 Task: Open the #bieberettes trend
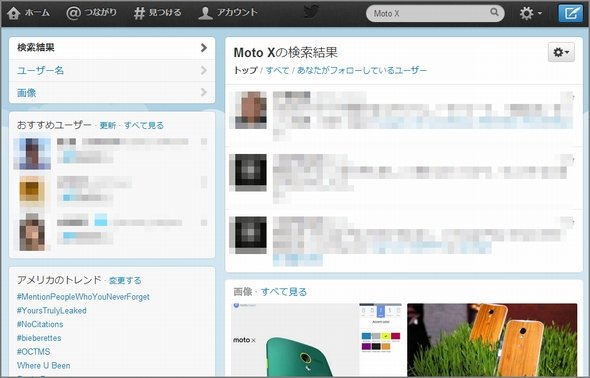(x=39, y=338)
